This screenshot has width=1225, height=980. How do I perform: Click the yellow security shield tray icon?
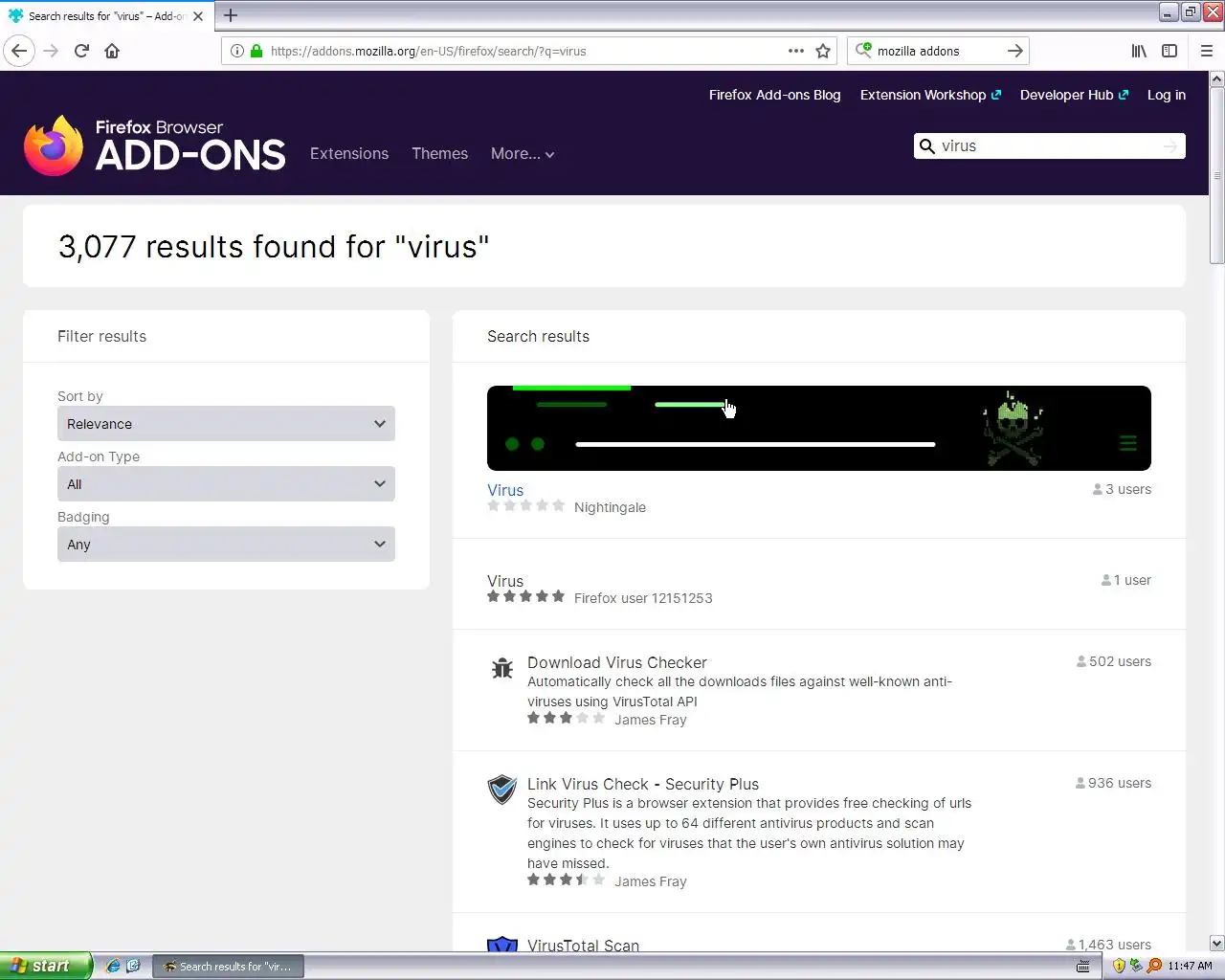(1119, 966)
